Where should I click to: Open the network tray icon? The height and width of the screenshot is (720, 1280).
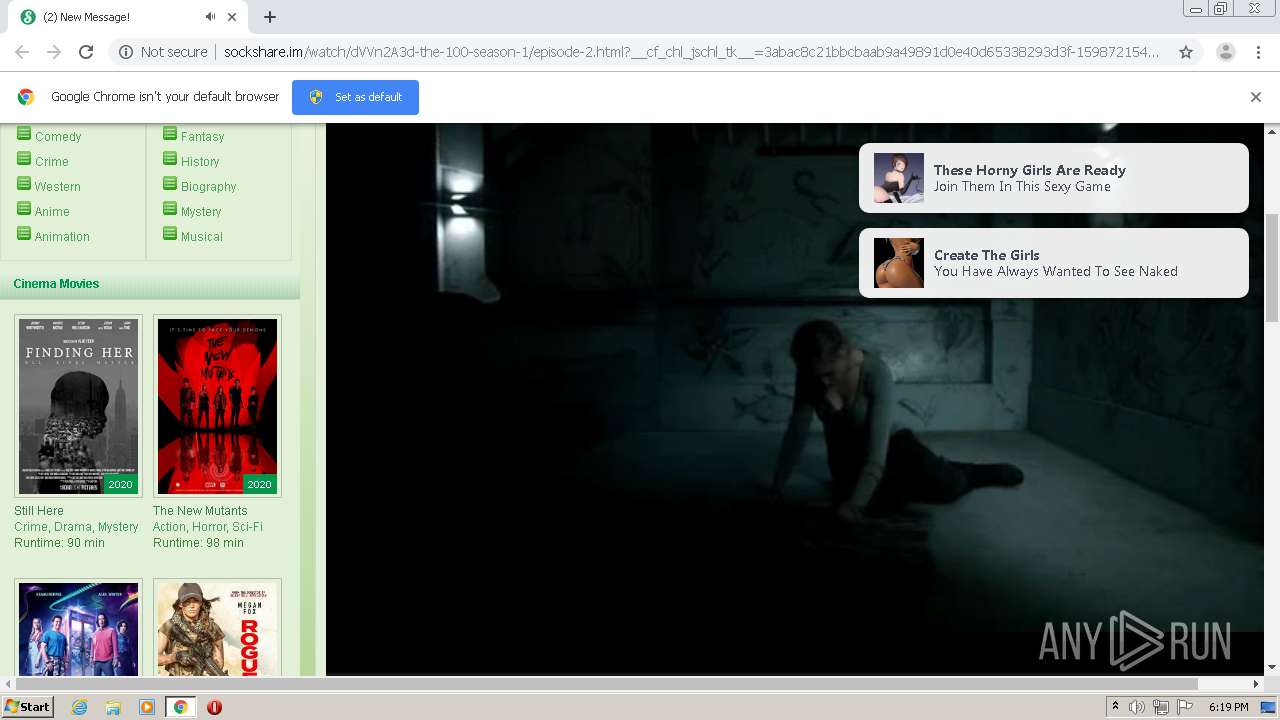tap(1161, 707)
